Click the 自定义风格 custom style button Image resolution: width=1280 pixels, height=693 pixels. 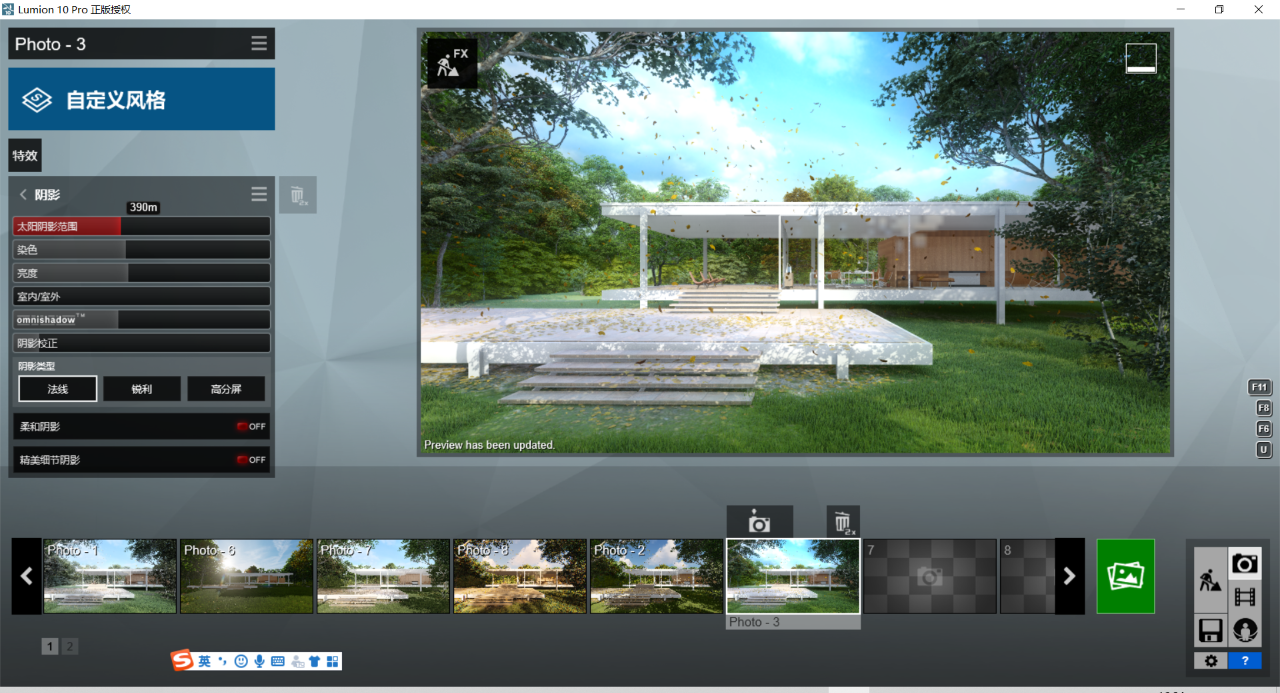point(142,99)
